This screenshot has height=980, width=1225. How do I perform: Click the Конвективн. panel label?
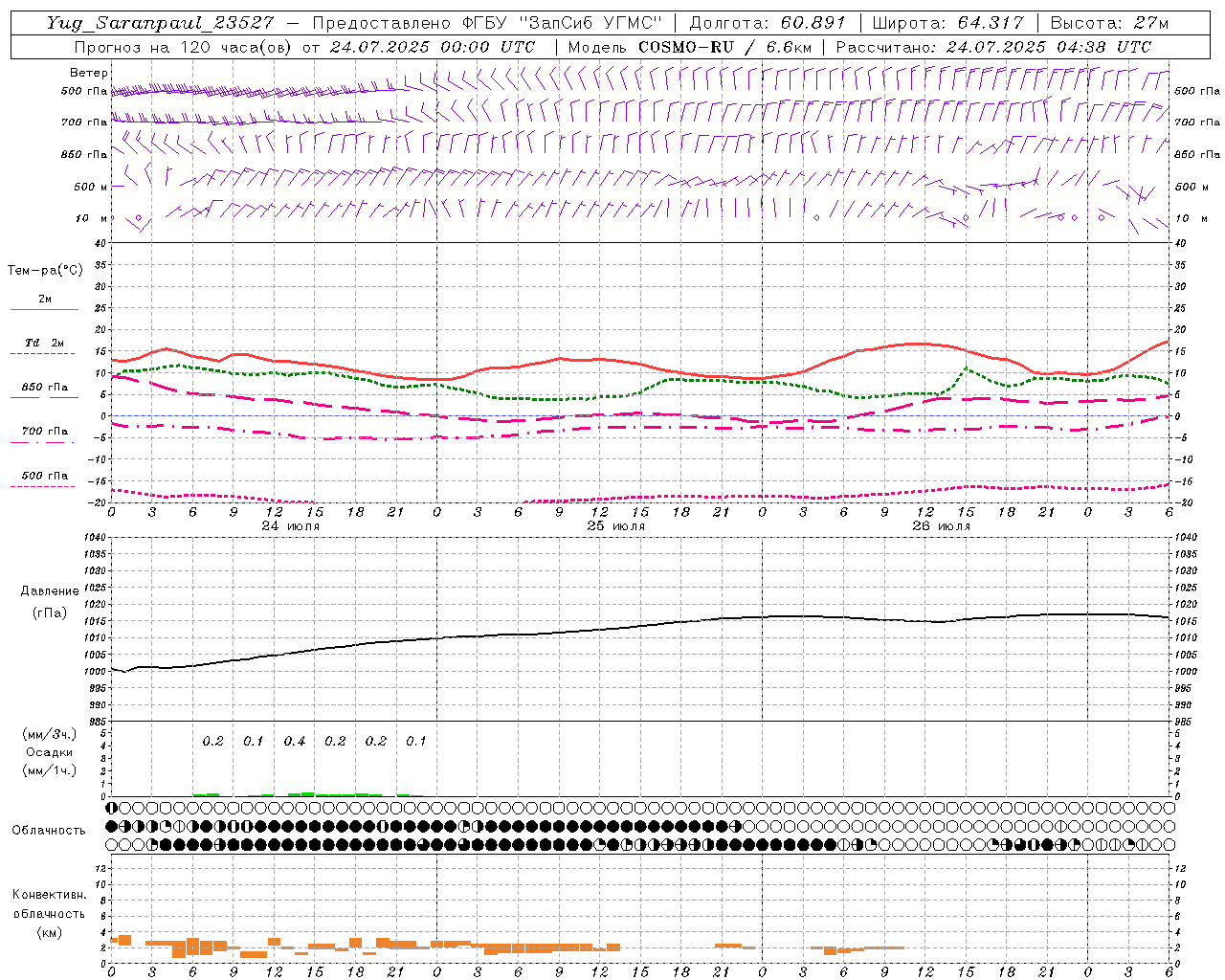pos(50,895)
